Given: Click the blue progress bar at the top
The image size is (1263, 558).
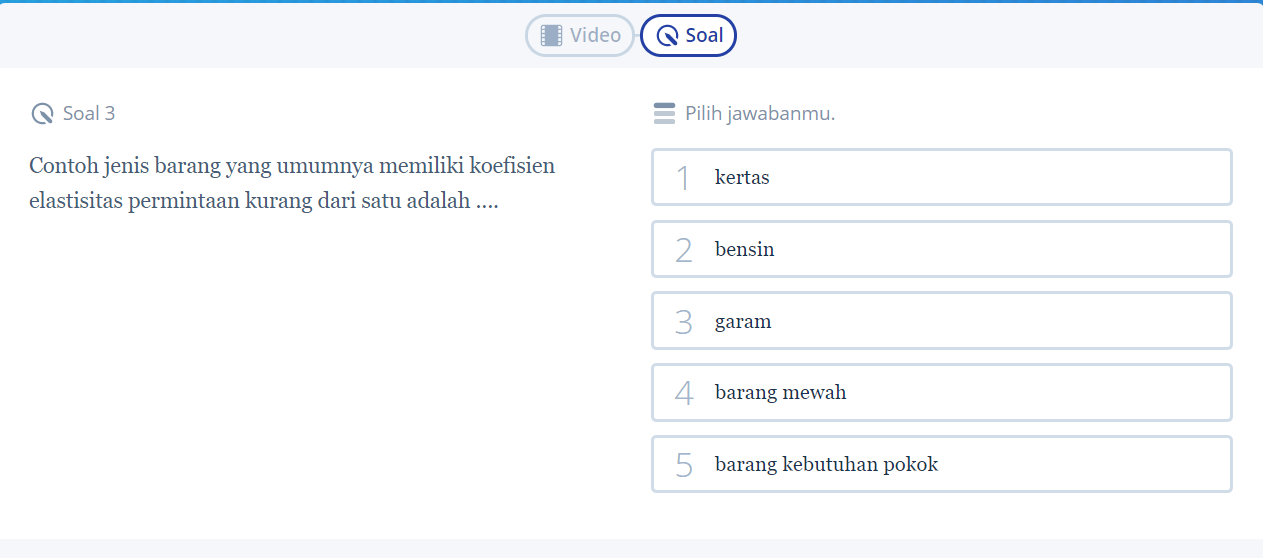Looking at the screenshot, I should pos(631,2).
